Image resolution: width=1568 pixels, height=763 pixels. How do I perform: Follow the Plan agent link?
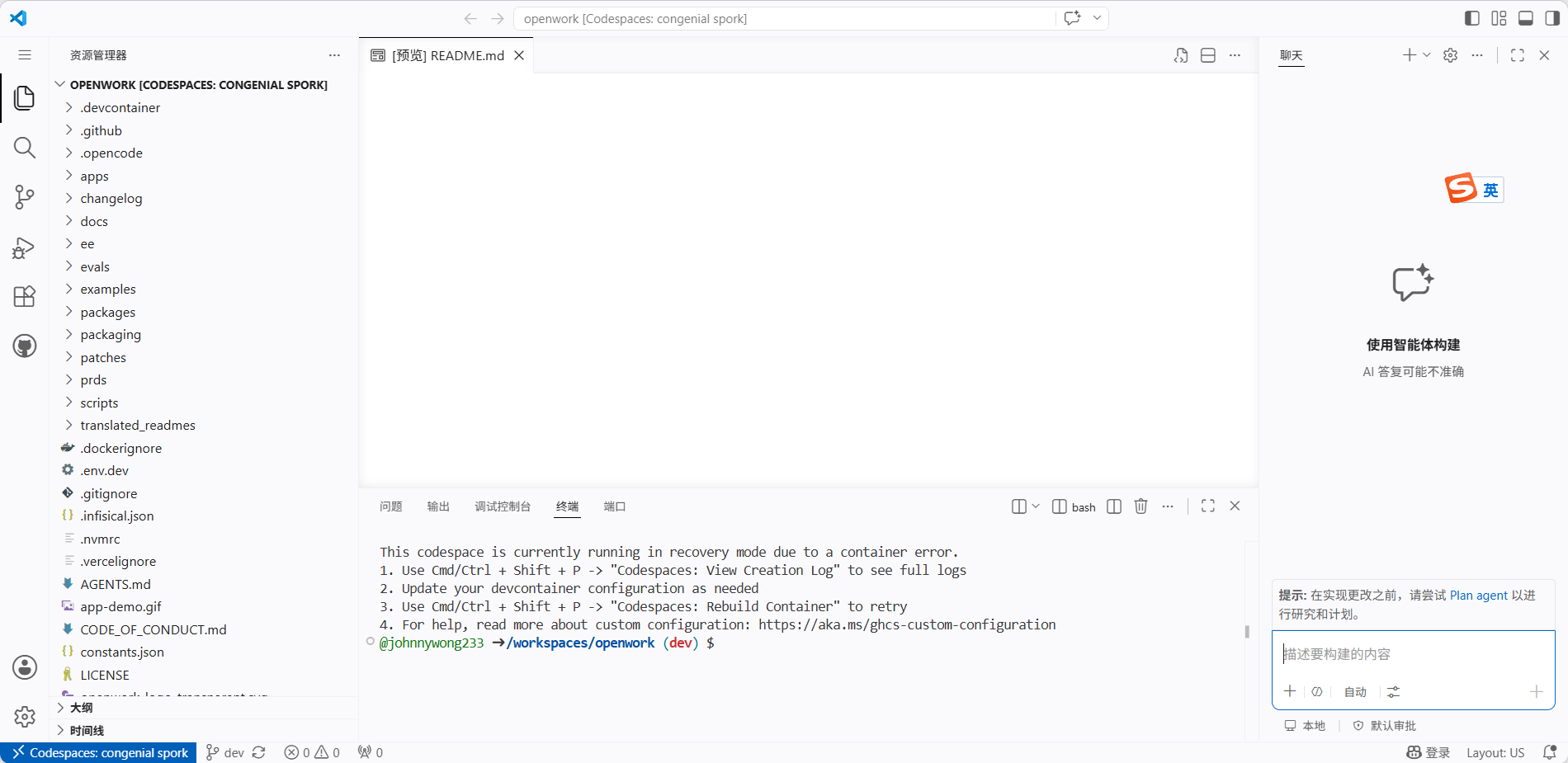1479,596
